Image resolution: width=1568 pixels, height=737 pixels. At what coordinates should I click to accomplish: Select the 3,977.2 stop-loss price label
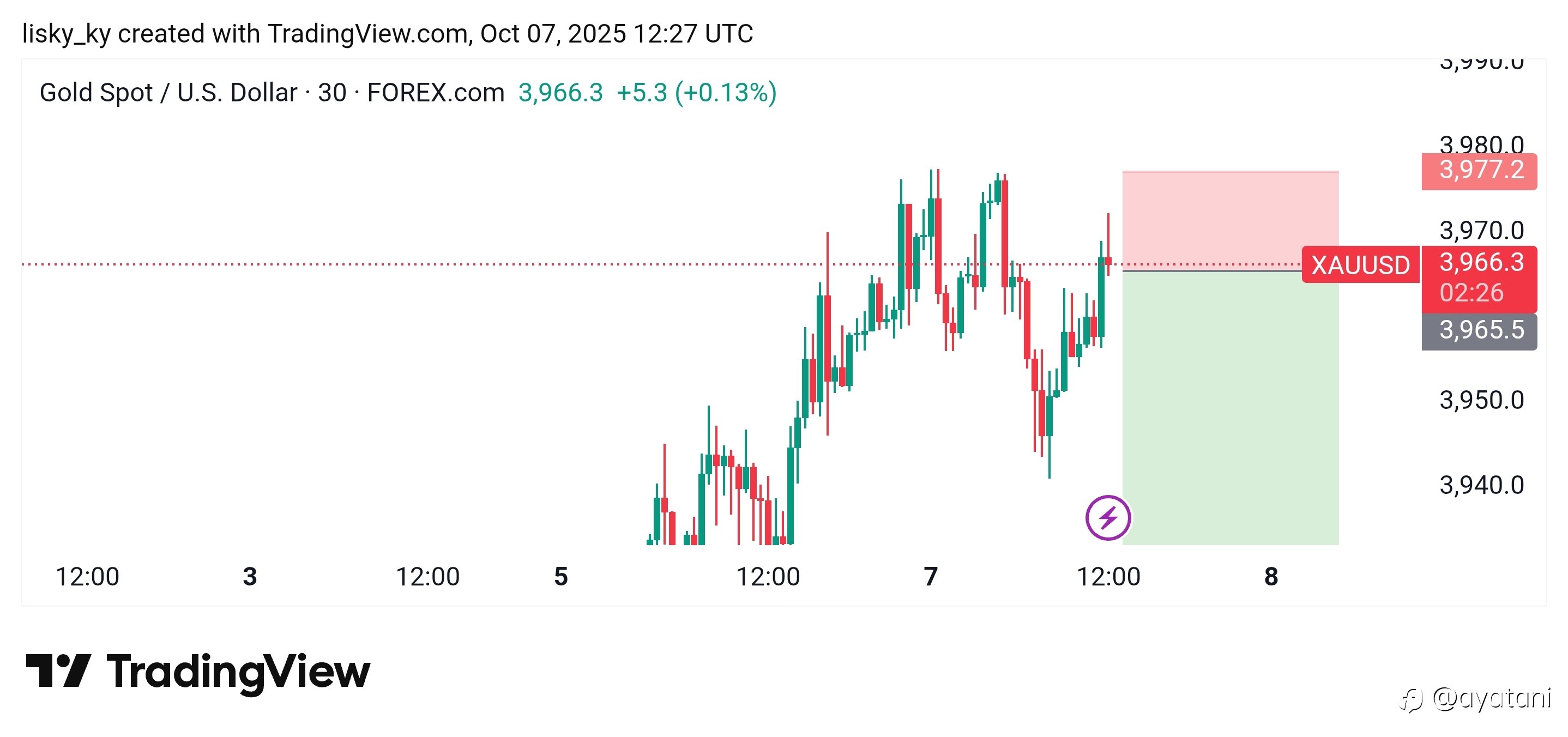(x=1480, y=170)
